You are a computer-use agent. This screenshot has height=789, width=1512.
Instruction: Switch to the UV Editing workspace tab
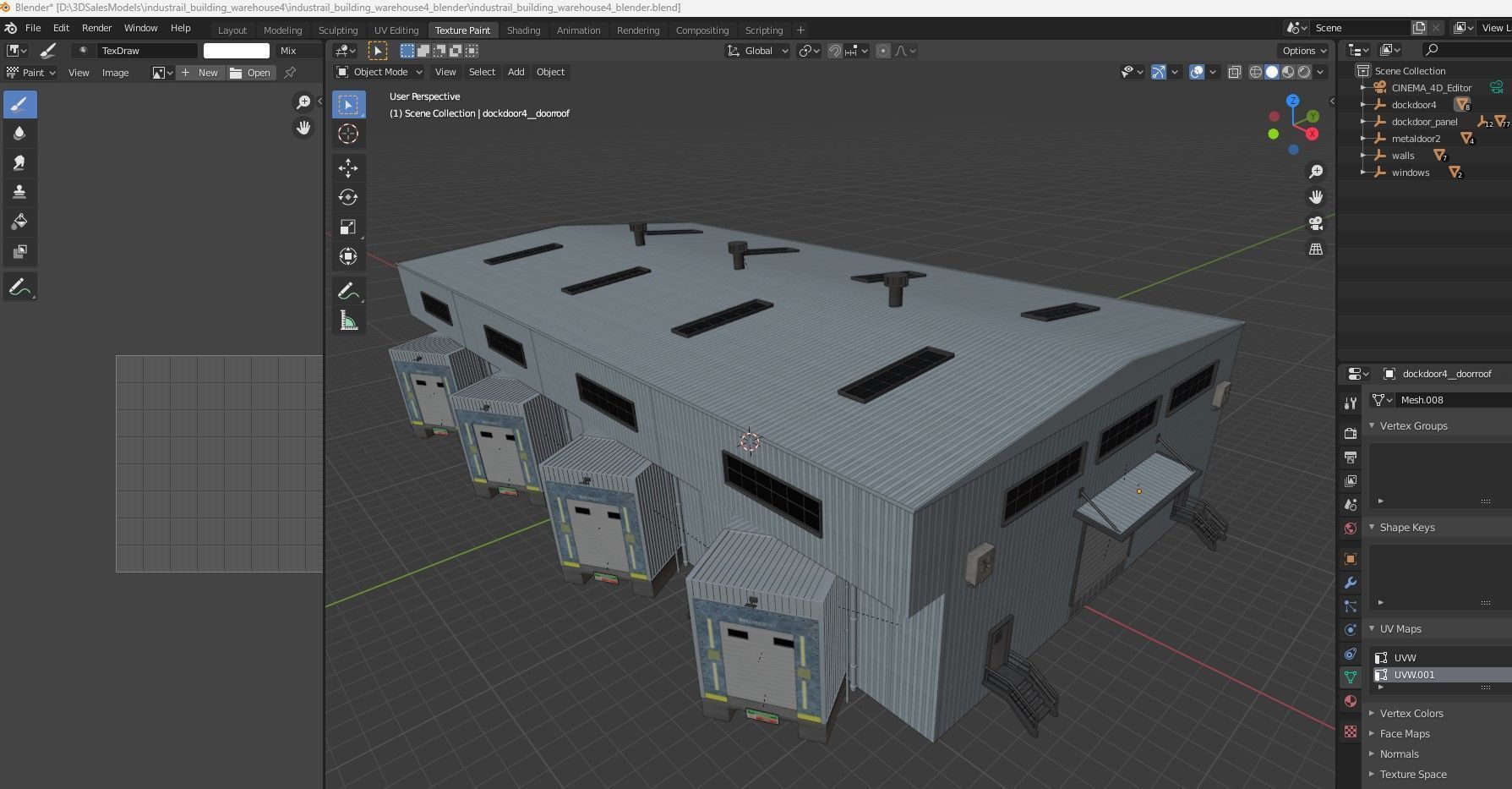[x=396, y=30]
